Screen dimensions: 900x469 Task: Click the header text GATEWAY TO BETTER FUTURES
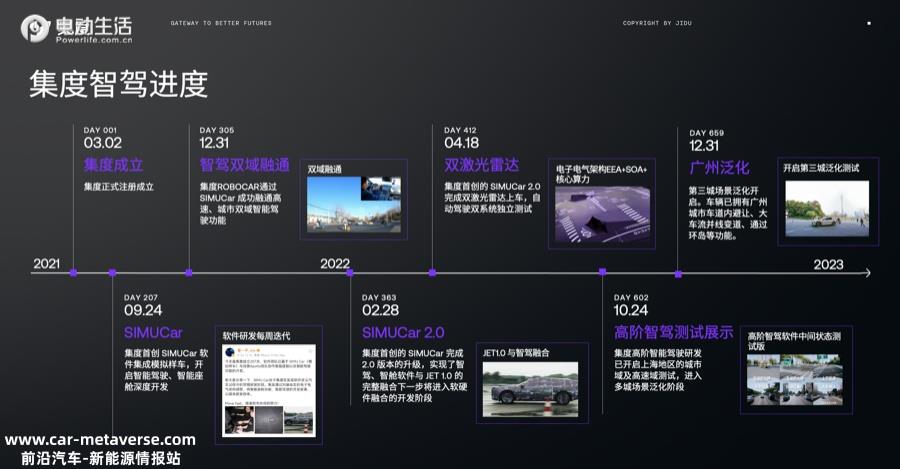coord(221,23)
